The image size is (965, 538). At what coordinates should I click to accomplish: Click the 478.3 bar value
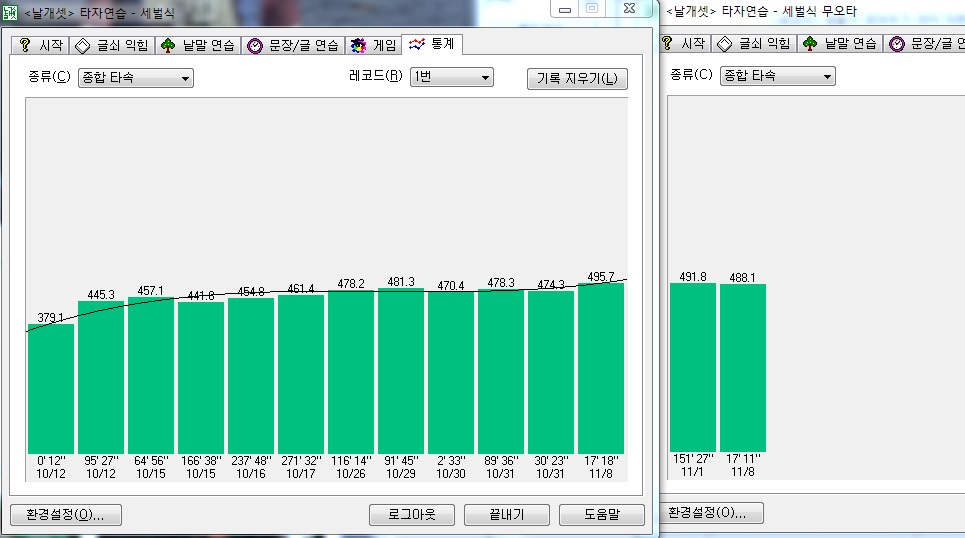pos(501,283)
